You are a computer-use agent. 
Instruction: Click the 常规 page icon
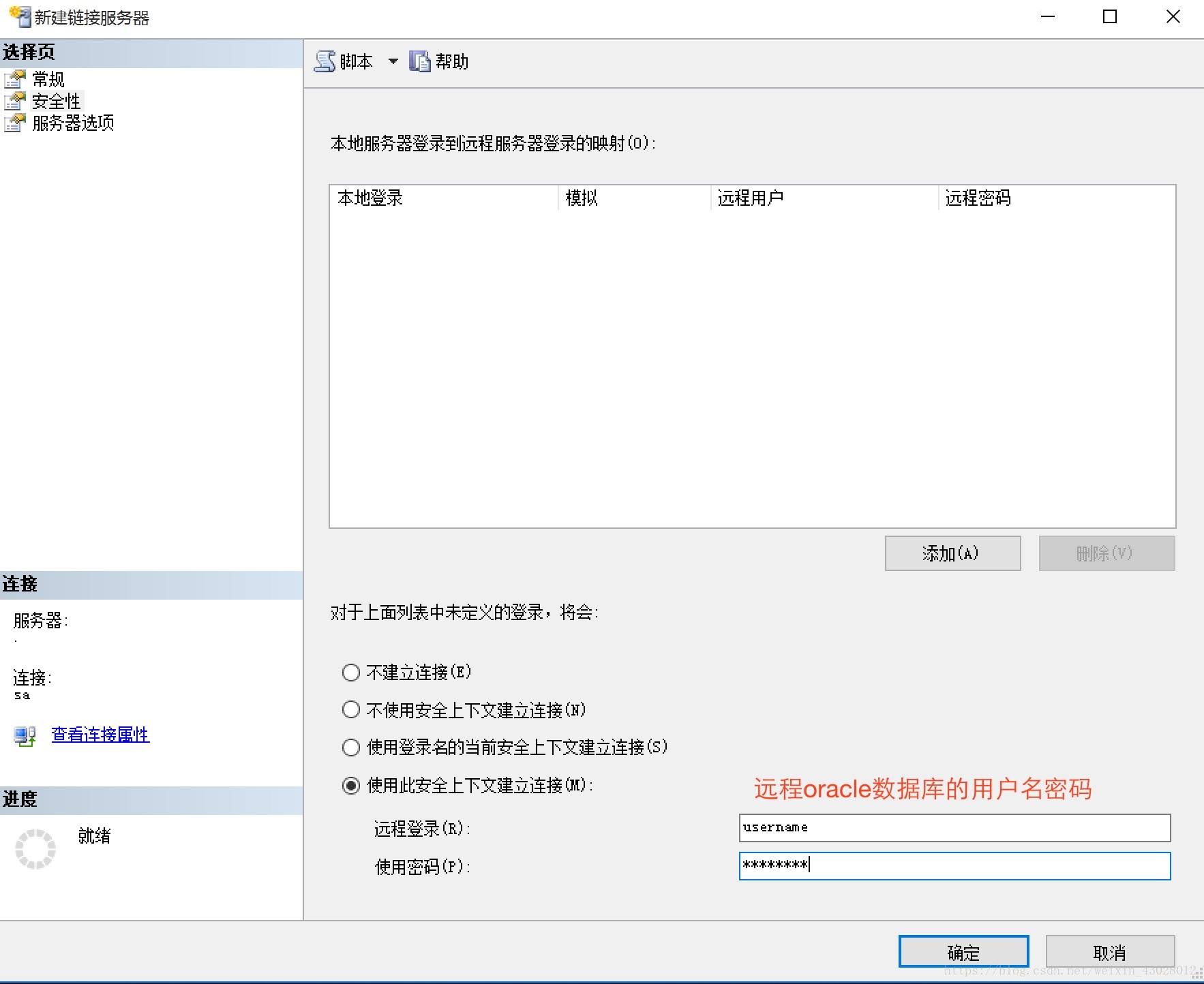click(x=15, y=80)
